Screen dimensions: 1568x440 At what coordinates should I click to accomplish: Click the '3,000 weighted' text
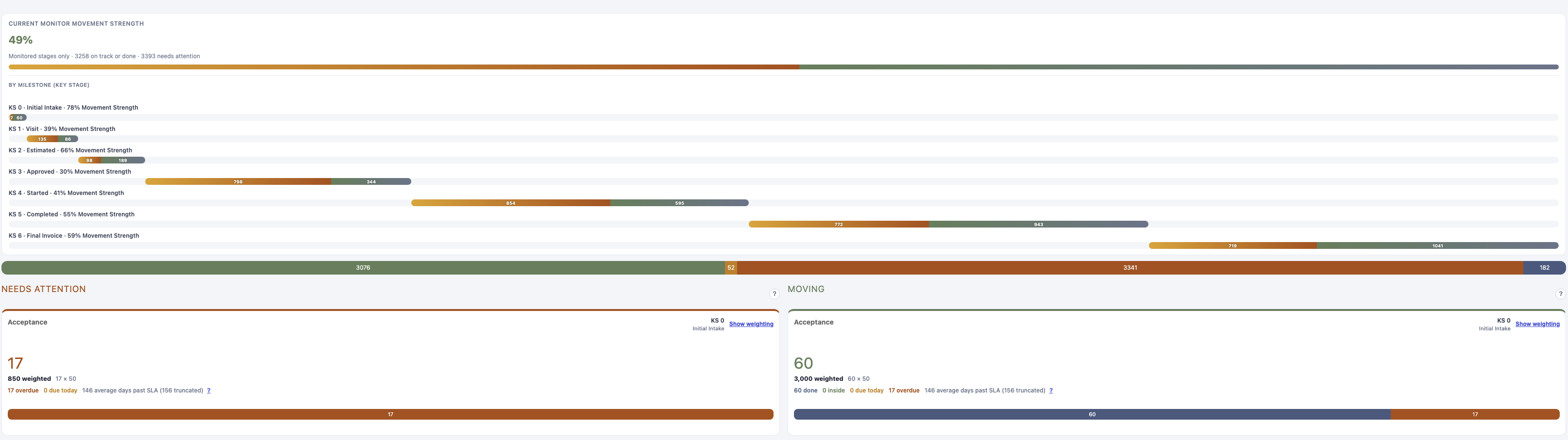pyautogui.click(x=819, y=378)
